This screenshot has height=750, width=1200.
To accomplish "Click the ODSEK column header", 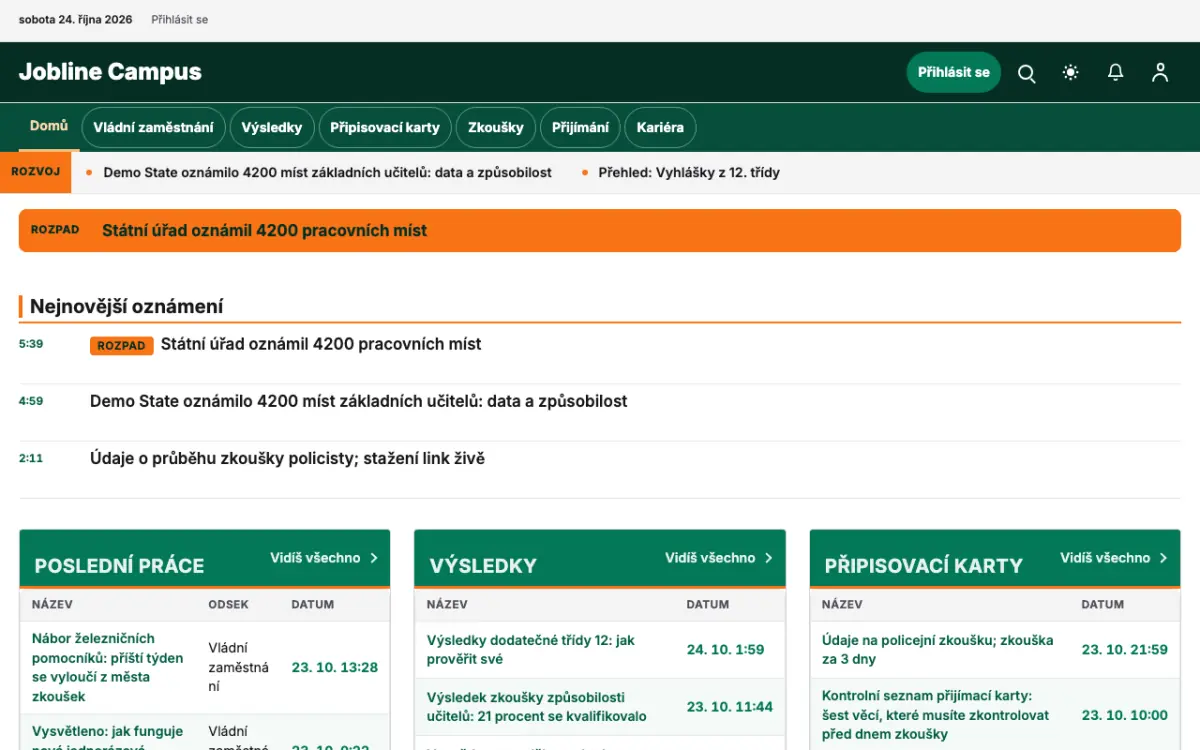I will 229,605.
